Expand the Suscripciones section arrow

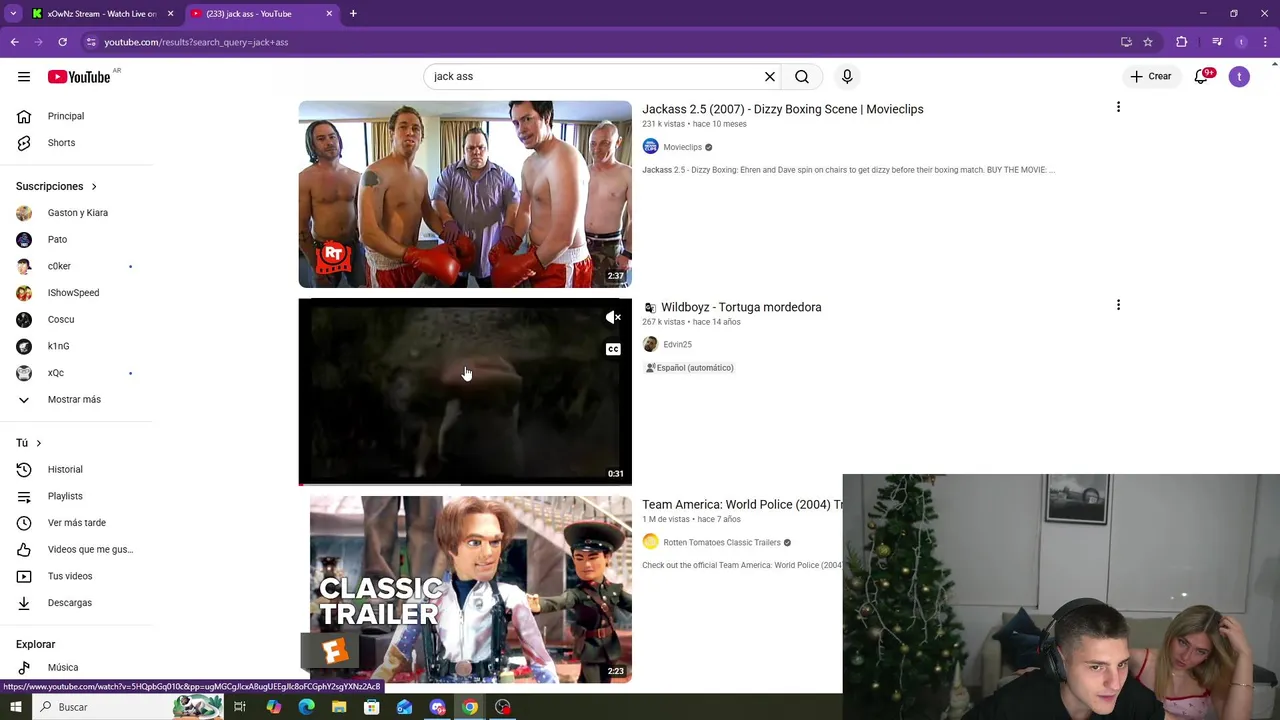click(x=94, y=186)
